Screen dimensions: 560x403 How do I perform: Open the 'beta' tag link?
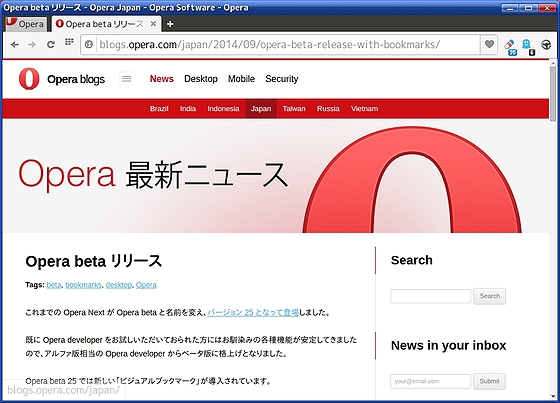[54, 285]
